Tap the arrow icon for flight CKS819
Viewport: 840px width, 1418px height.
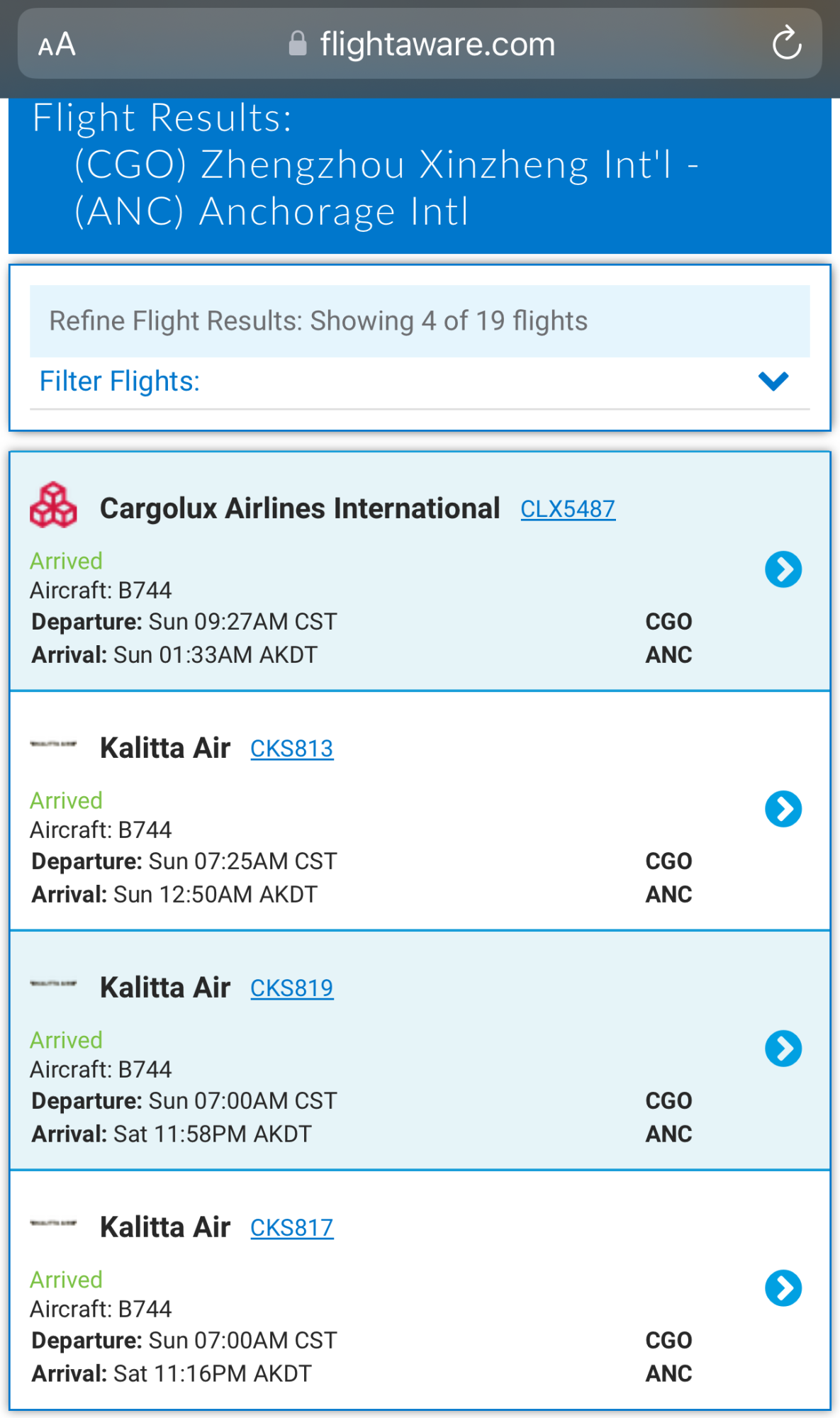pyautogui.click(x=783, y=1049)
